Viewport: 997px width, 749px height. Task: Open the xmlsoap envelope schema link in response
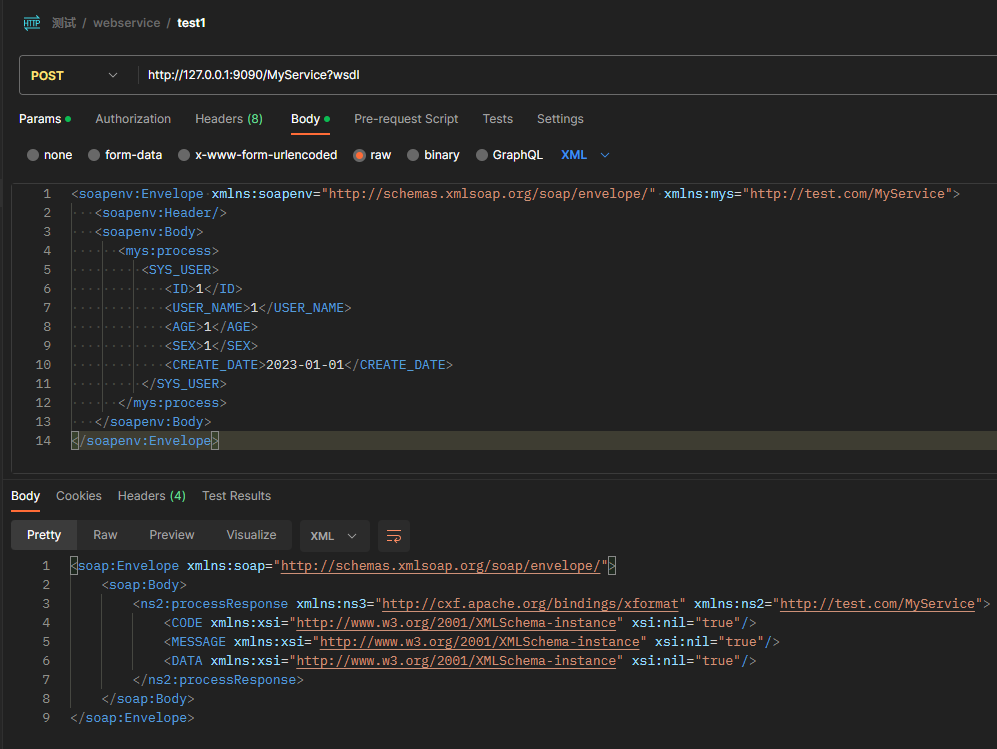(442, 566)
